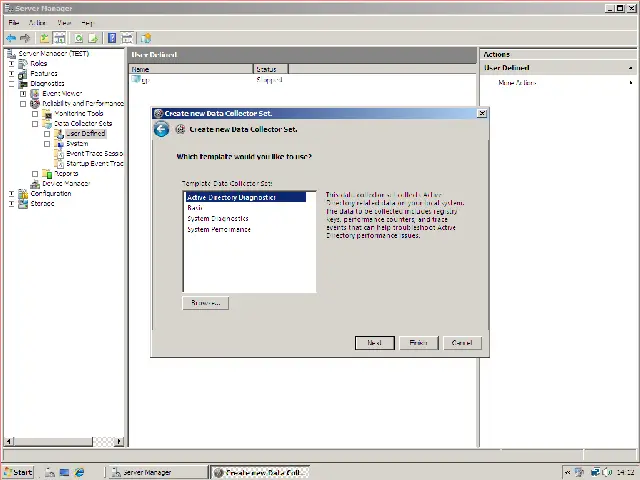The width and height of the screenshot is (640, 480).
Task: Click the tree pane horizontal scrollbar right arrow
Action: click(120, 441)
